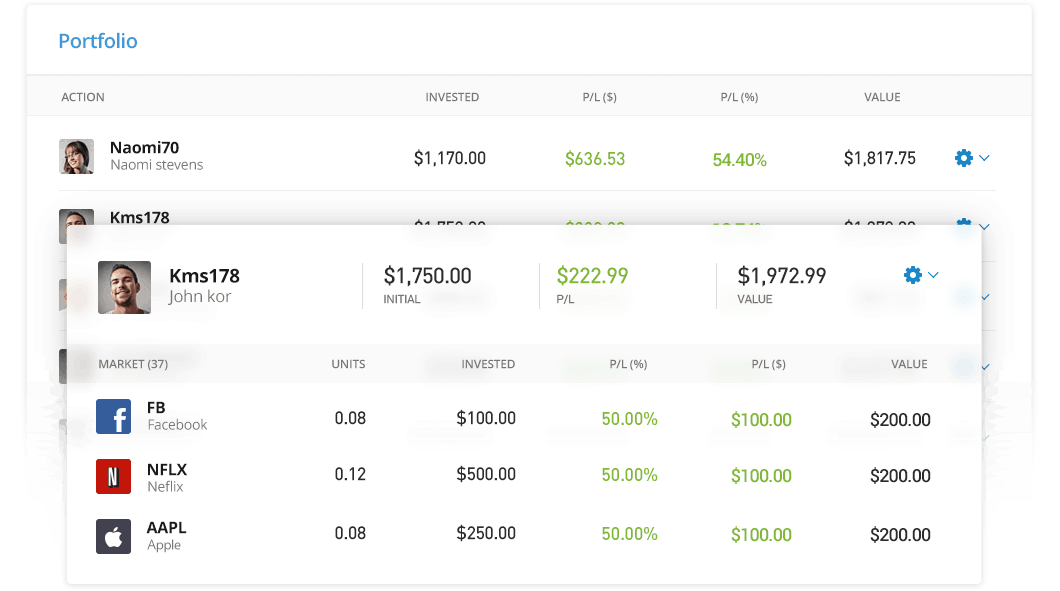This screenshot has width=1060, height=591.
Task: Open Apple stock via its logo icon
Action: [113, 534]
